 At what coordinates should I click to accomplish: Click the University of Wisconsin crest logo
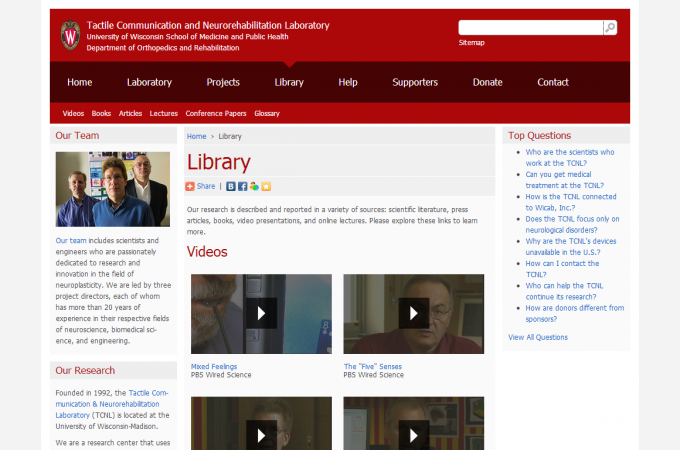70,35
